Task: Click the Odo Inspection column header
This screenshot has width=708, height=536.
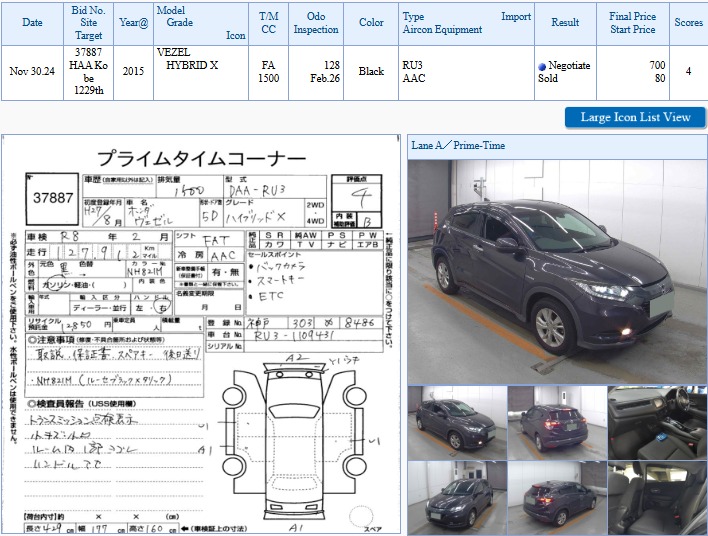Action: point(316,23)
